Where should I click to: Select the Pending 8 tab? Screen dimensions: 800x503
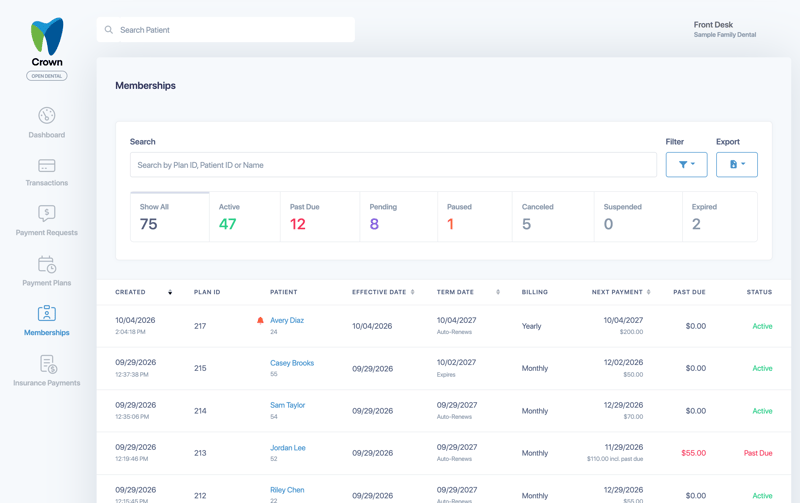pyautogui.click(x=398, y=216)
